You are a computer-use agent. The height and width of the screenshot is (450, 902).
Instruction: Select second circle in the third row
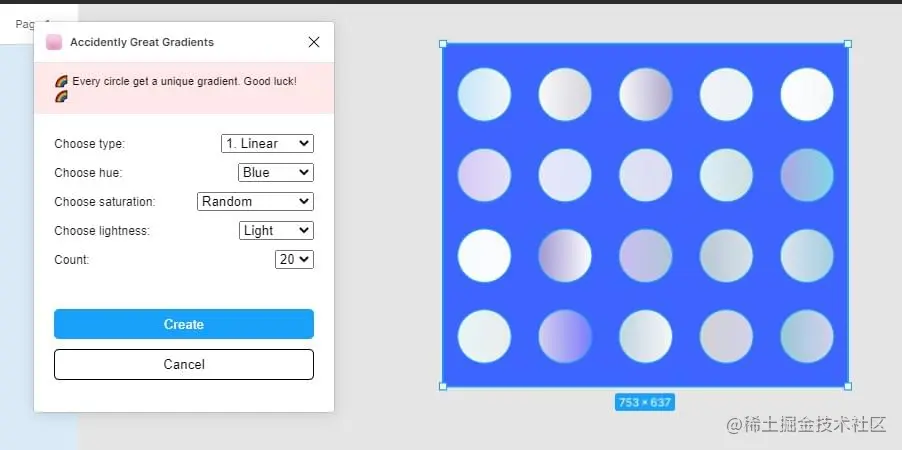point(565,255)
